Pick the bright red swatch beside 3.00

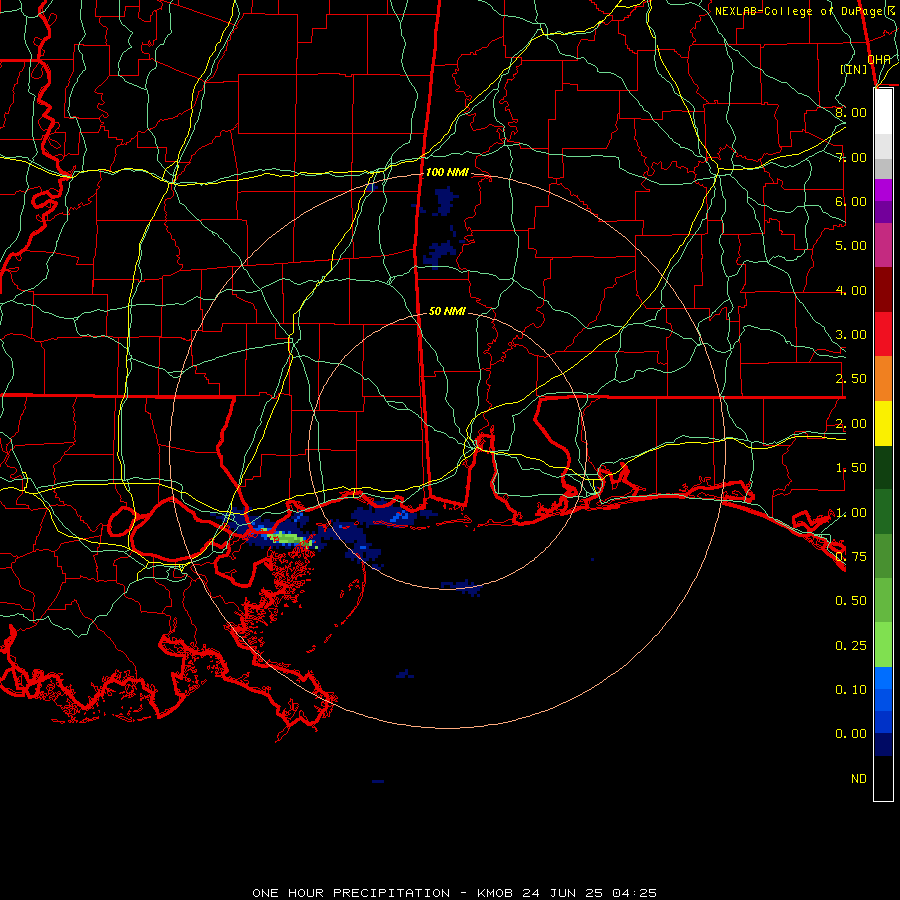pos(883,334)
